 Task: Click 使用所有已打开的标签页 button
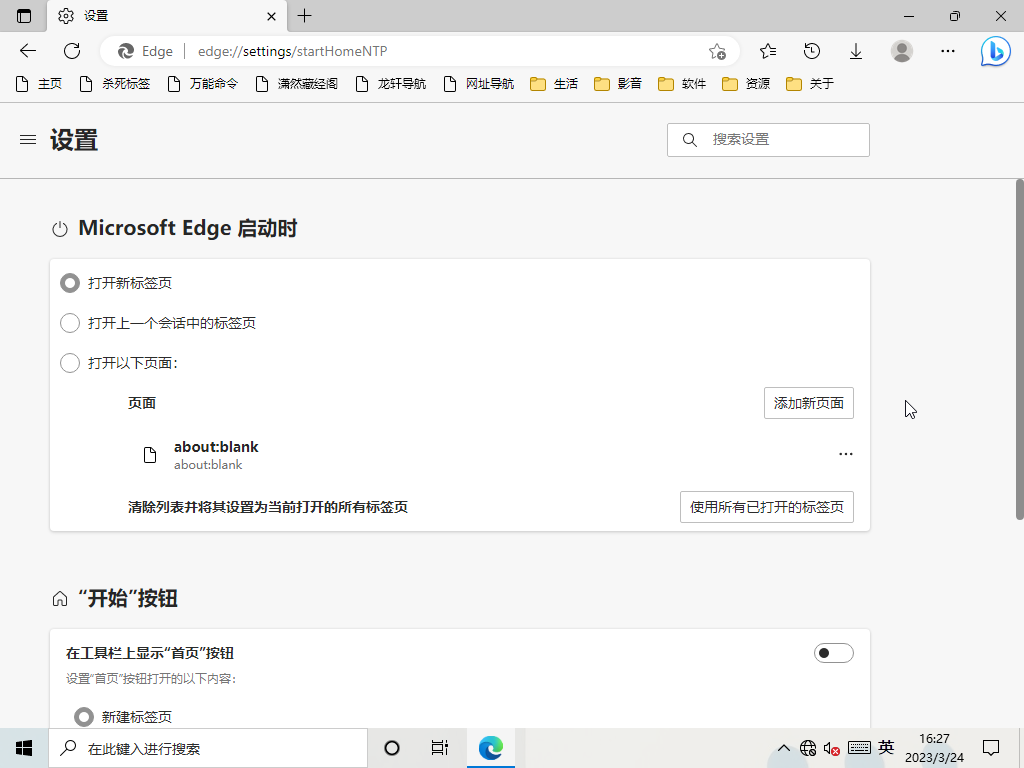tap(766, 507)
